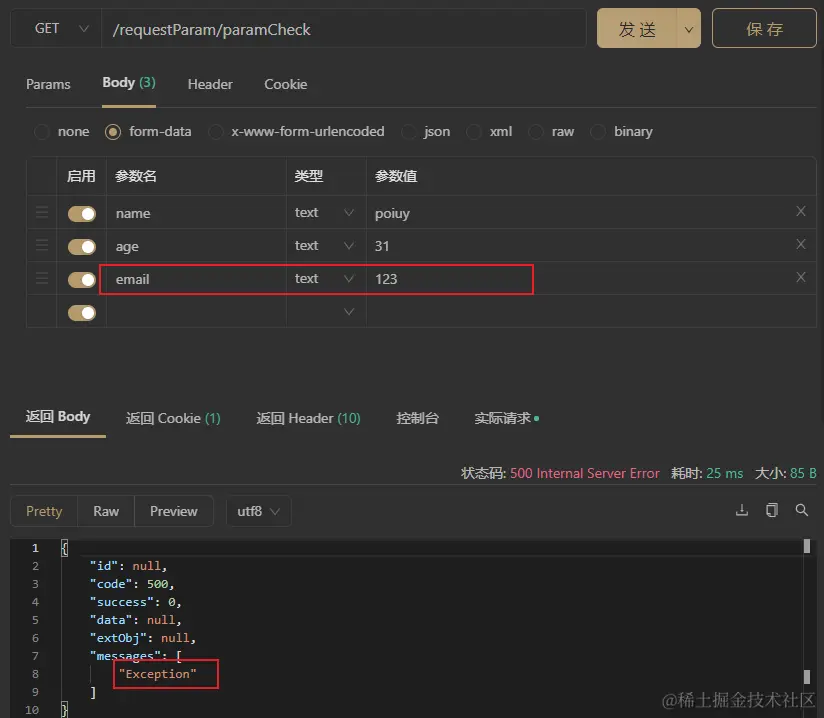Click the 保存 save button
The image size is (824, 718).
pos(764,29)
